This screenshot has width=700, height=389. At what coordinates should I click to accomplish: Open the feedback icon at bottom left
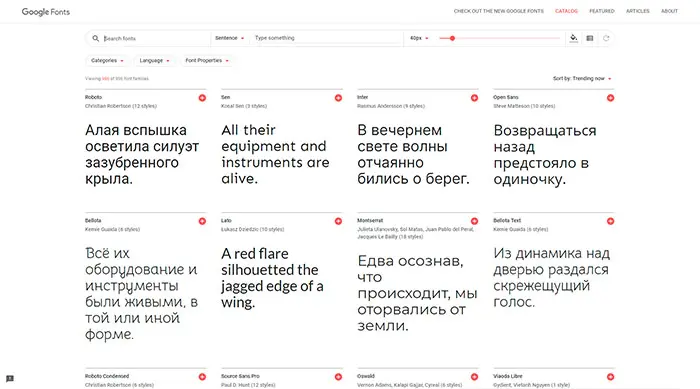tap(10, 379)
